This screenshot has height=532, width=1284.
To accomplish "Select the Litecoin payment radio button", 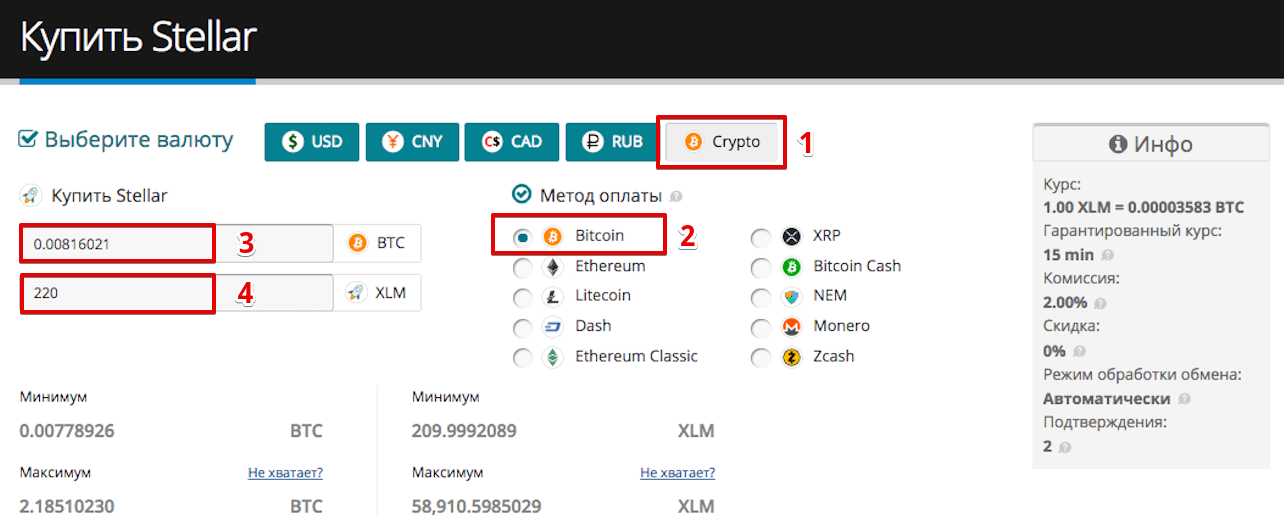I will [x=522, y=297].
